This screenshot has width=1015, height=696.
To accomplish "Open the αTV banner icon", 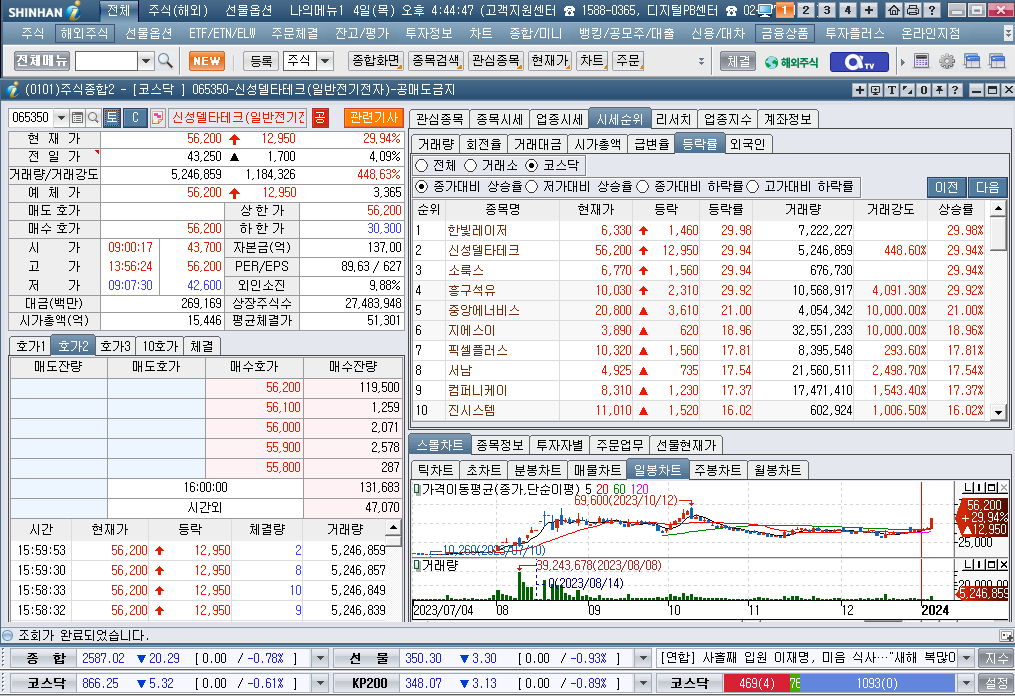I will [861, 62].
